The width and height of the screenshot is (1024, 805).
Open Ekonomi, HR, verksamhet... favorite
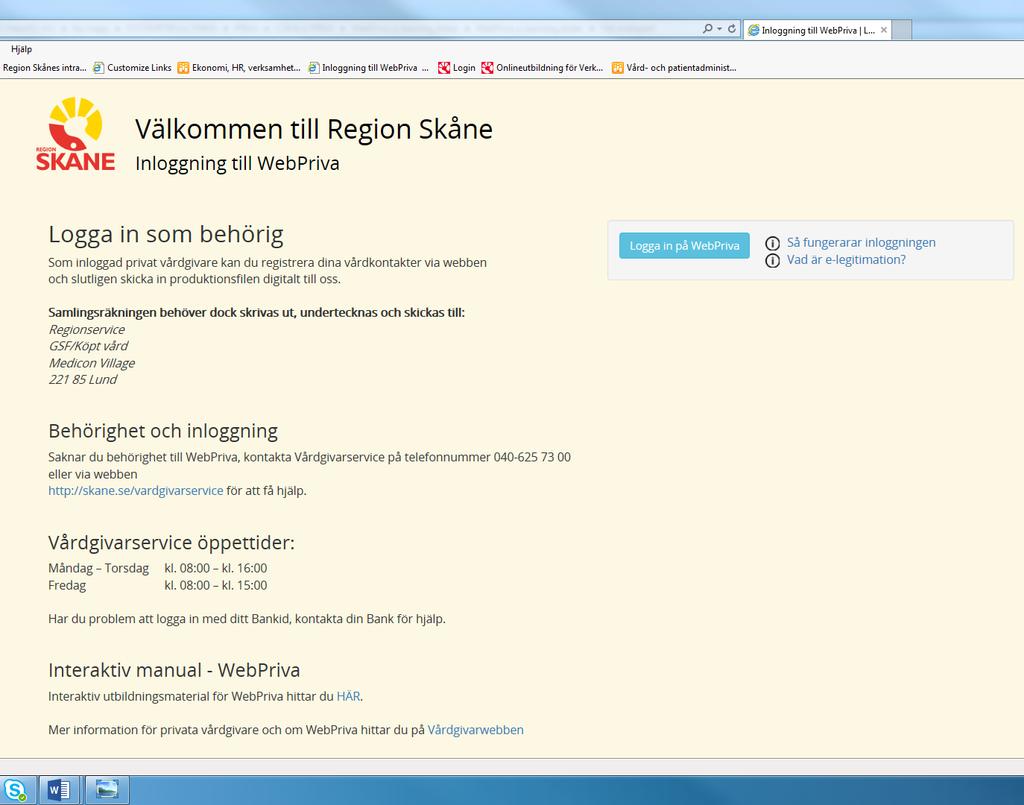click(239, 67)
